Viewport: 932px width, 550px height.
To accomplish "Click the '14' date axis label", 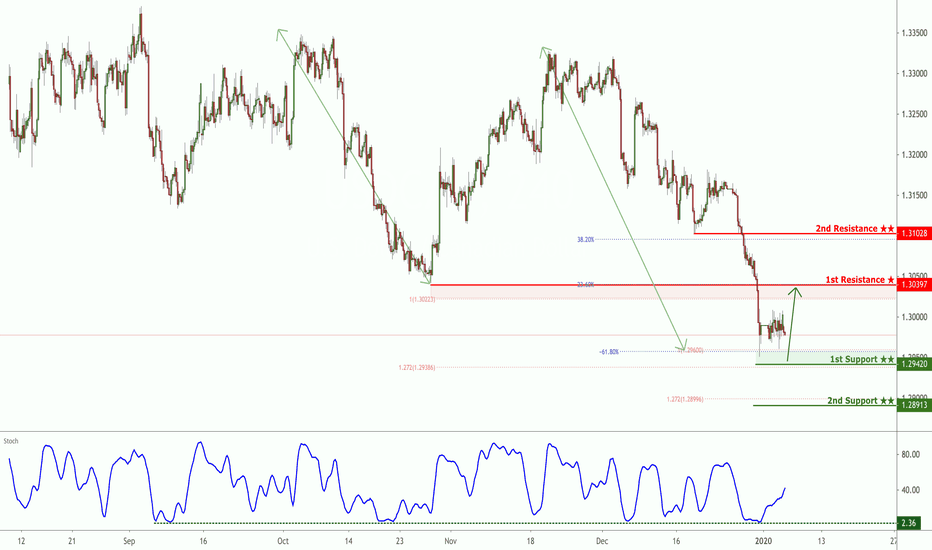I will [348, 541].
